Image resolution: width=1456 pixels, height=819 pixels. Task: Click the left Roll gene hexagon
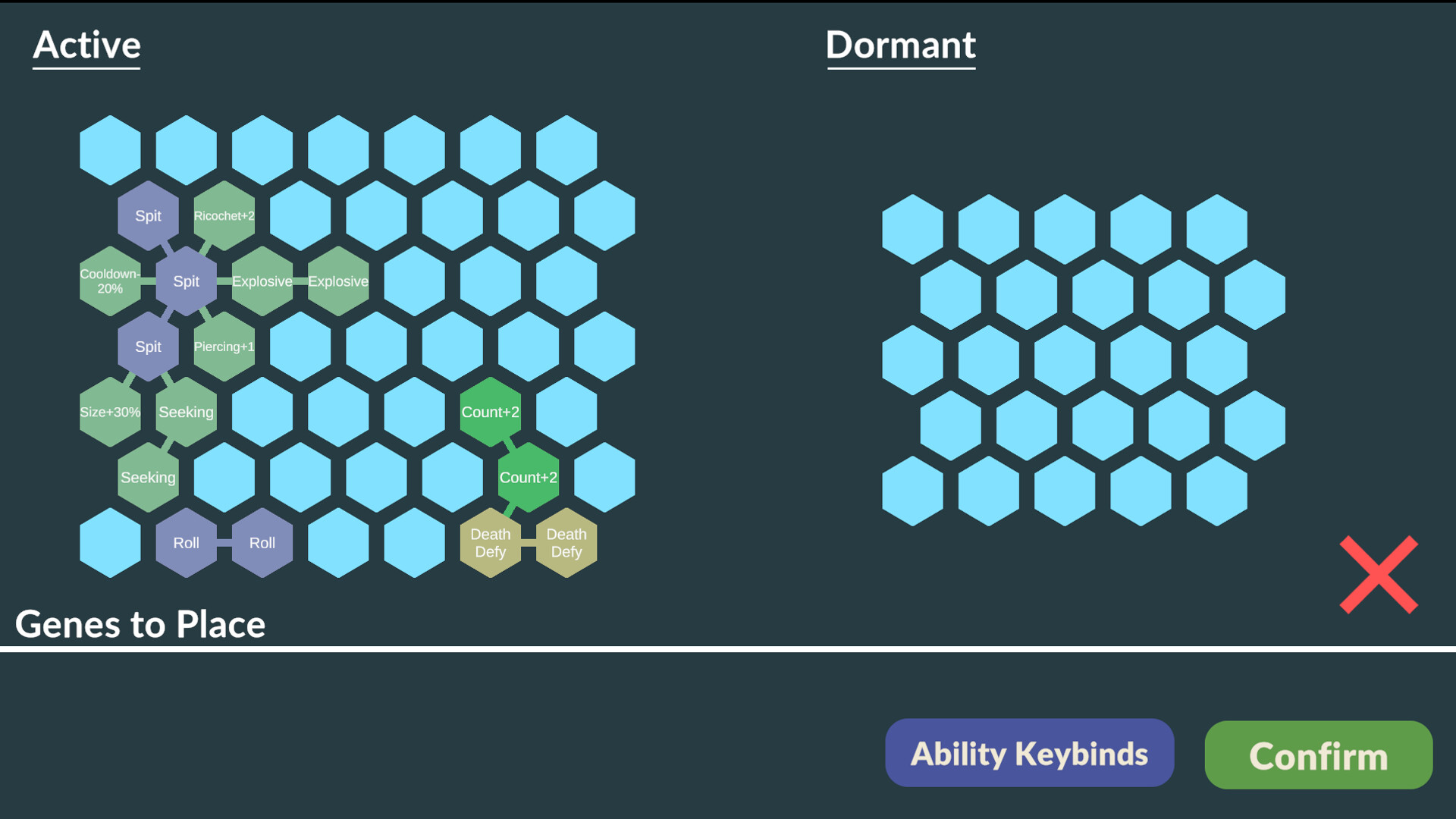pyautogui.click(x=186, y=543)
